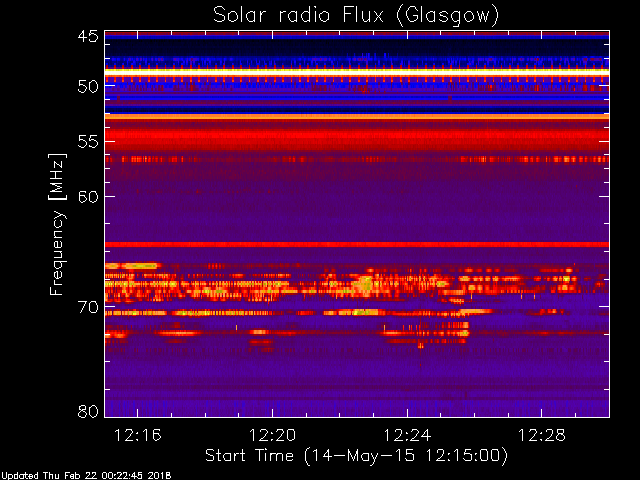This screenshot has width=640, height=480.
Task: Click the "Updated Thu Feb 22" timestamp text
Action: pos(86,476)
